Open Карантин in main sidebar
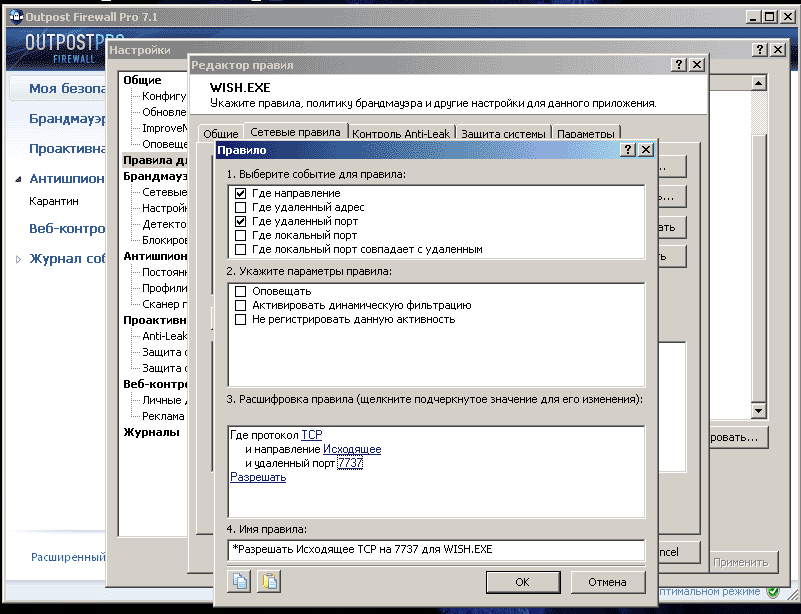 [x=54, y=201]
